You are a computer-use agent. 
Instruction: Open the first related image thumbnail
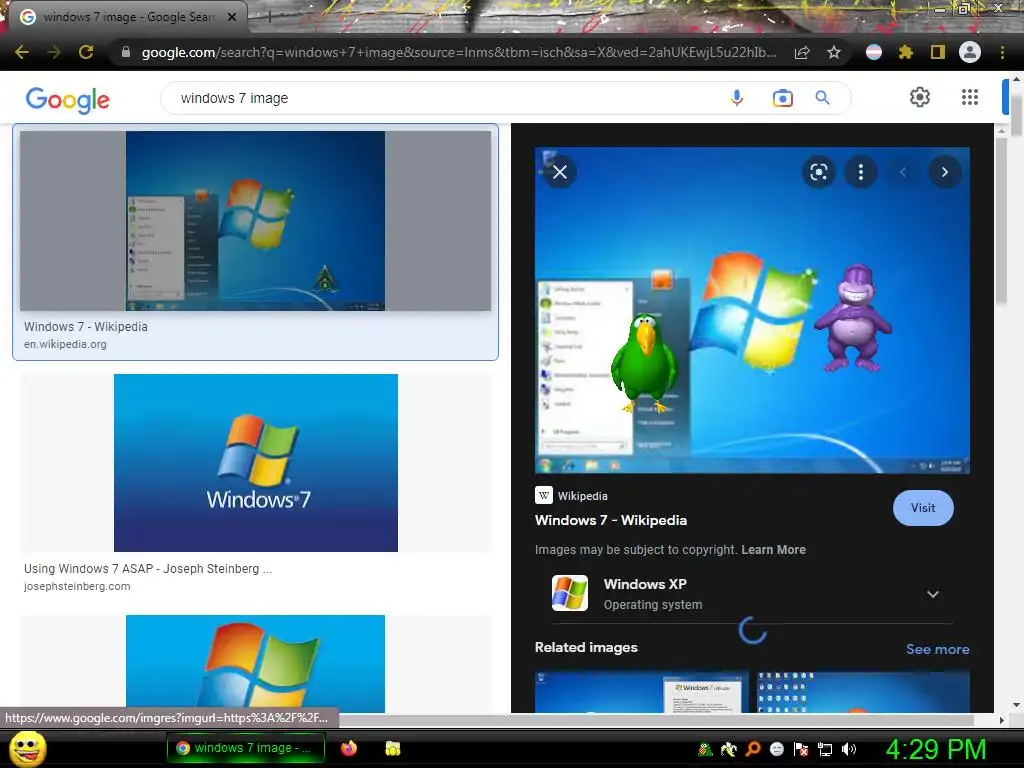(641, 692)
